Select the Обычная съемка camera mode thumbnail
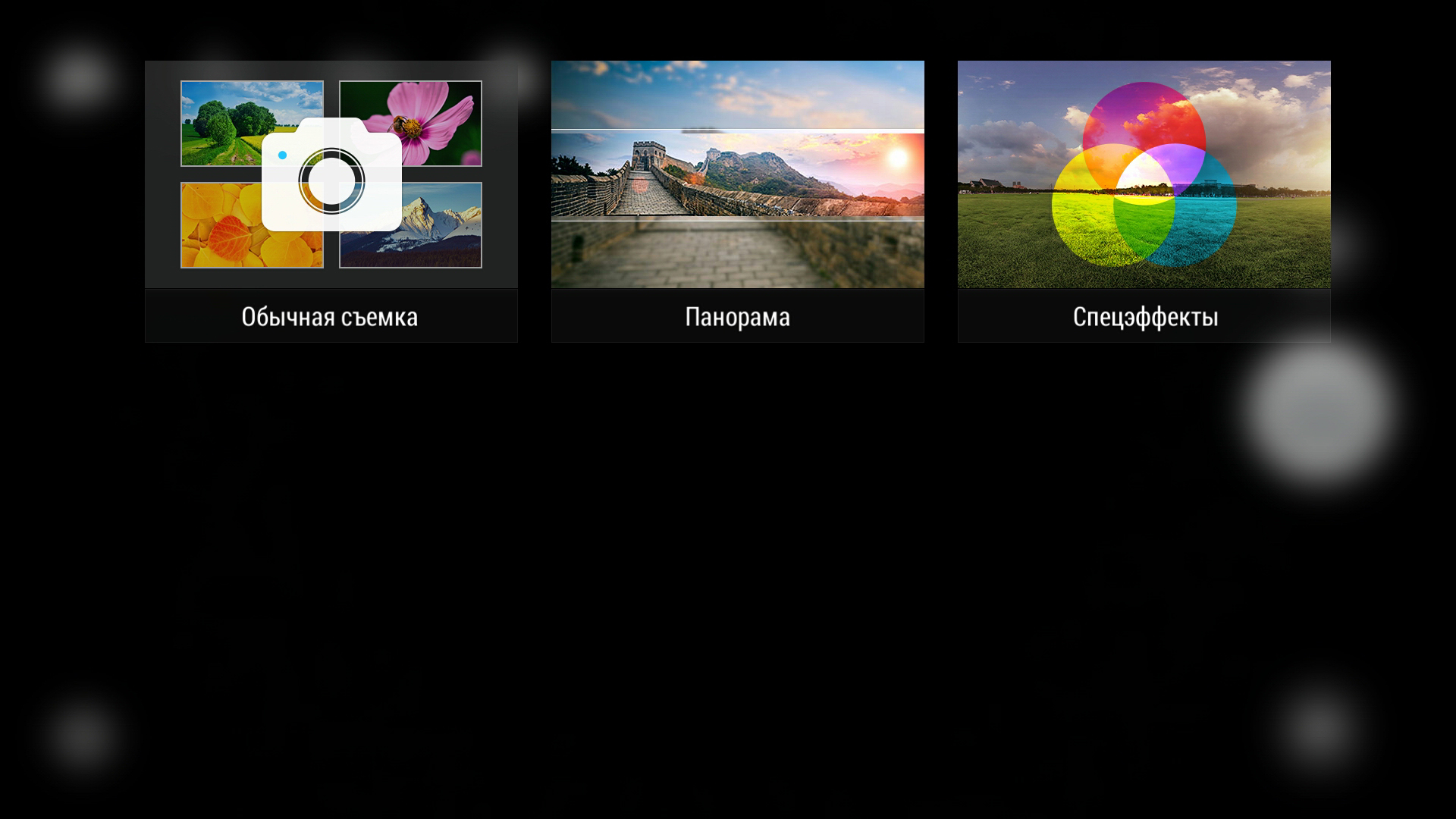 pos(331,174)
